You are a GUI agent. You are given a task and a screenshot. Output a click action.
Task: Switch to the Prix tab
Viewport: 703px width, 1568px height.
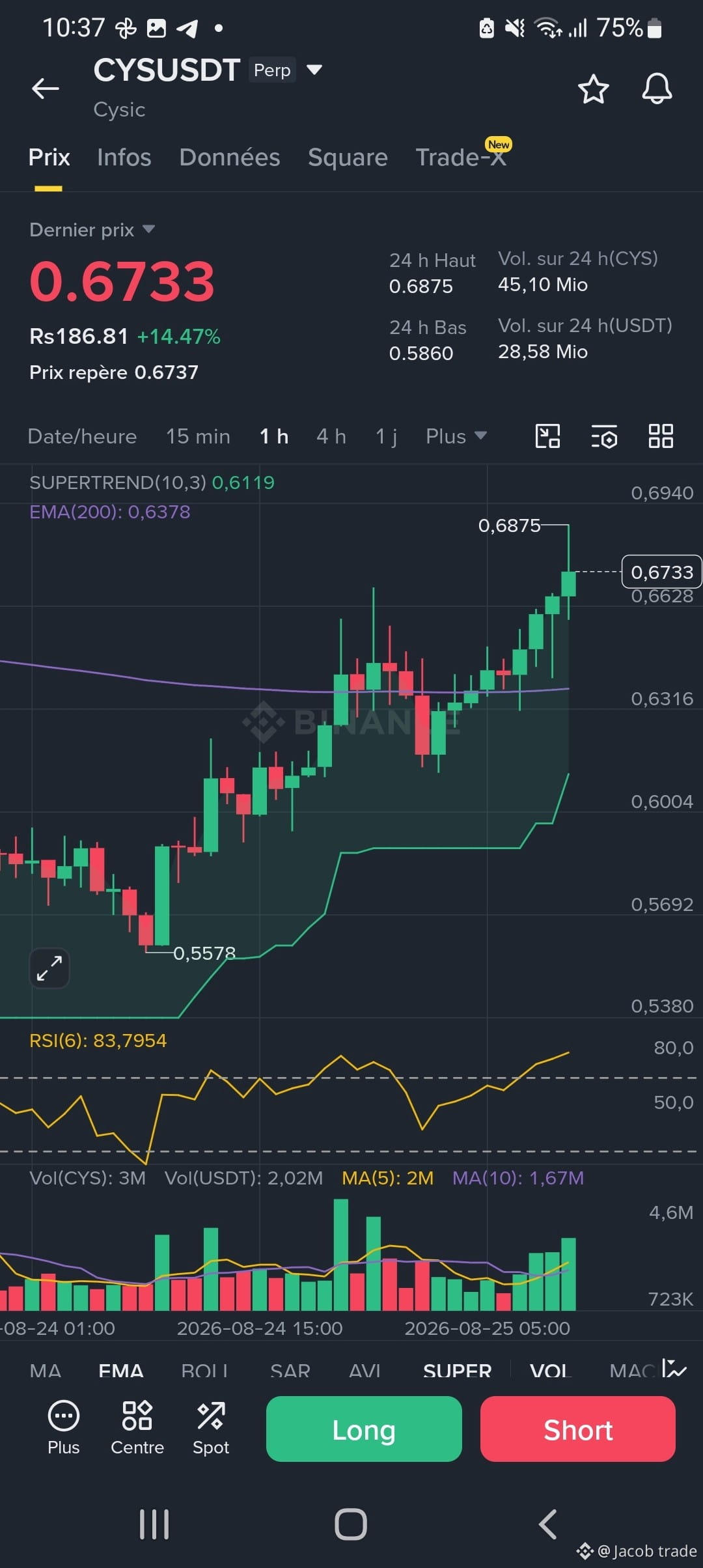click(x=49, y=158)
